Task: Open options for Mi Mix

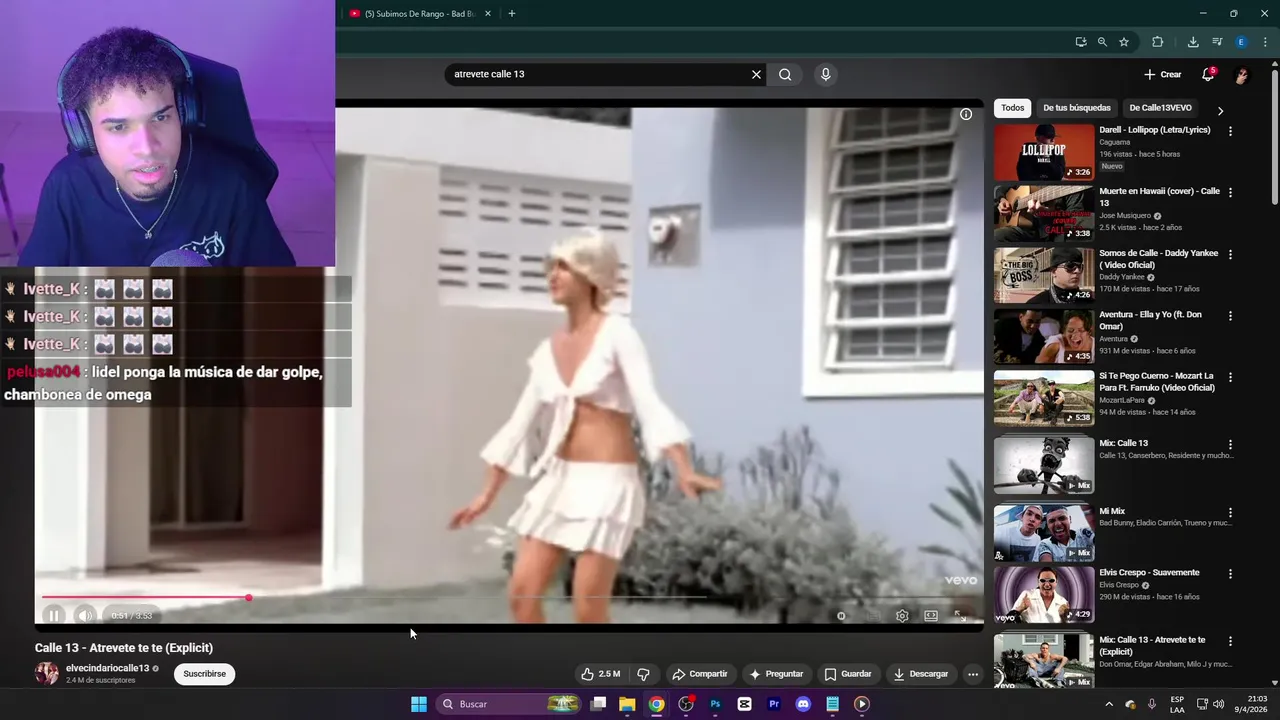Action: coord(1230,513)
